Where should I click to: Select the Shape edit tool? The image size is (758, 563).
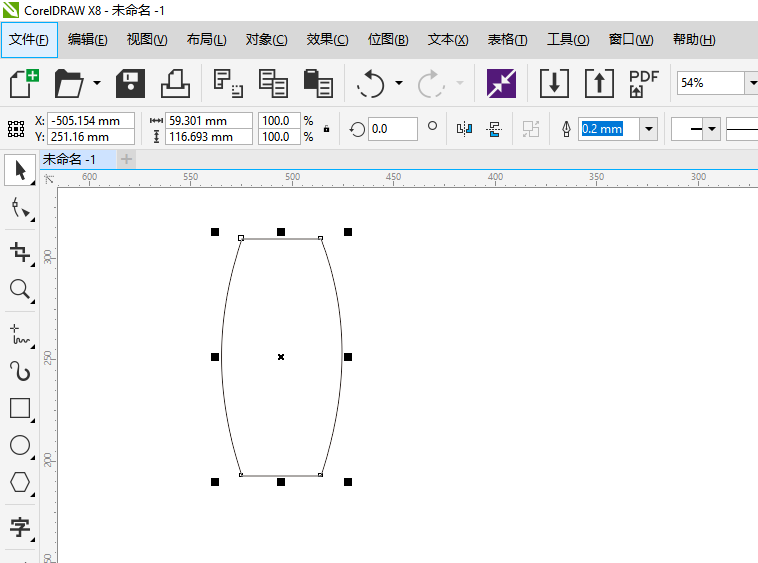[19, 208]
